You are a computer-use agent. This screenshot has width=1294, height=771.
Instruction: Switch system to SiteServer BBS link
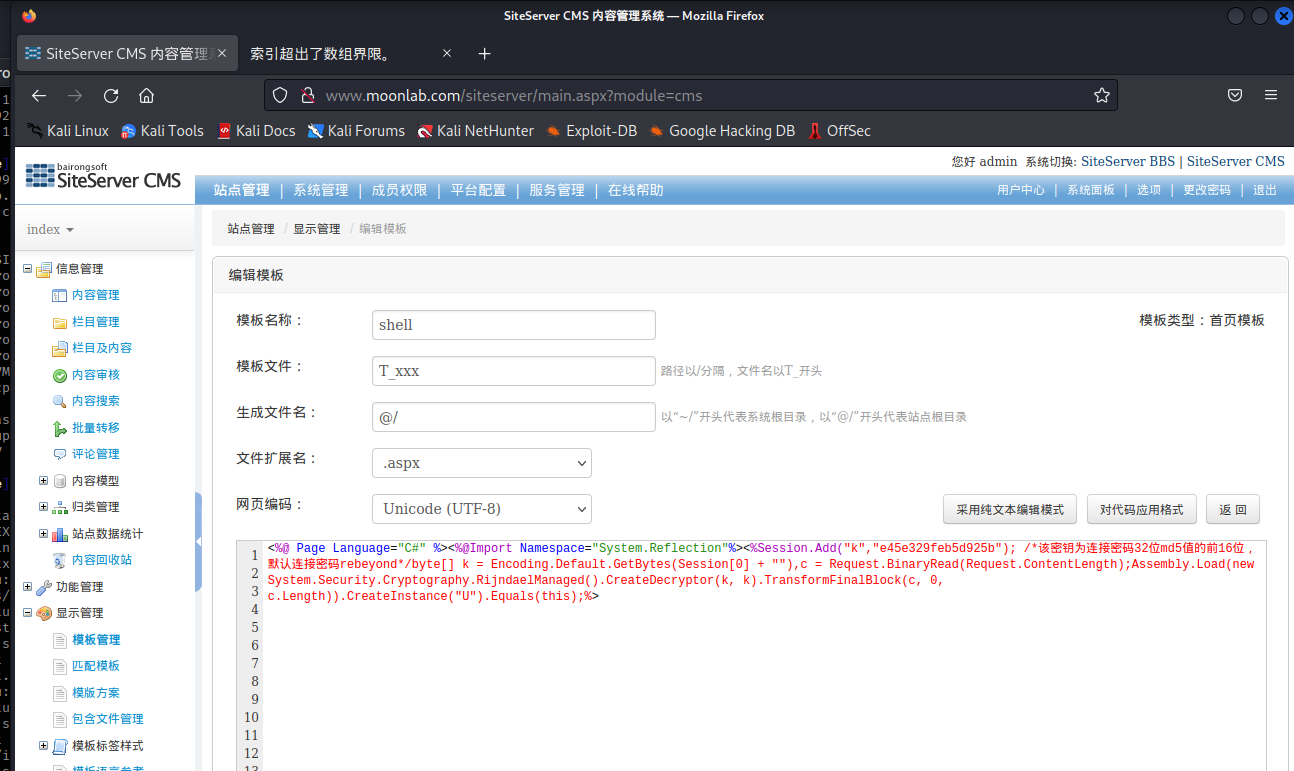(x=1128, y=161)
